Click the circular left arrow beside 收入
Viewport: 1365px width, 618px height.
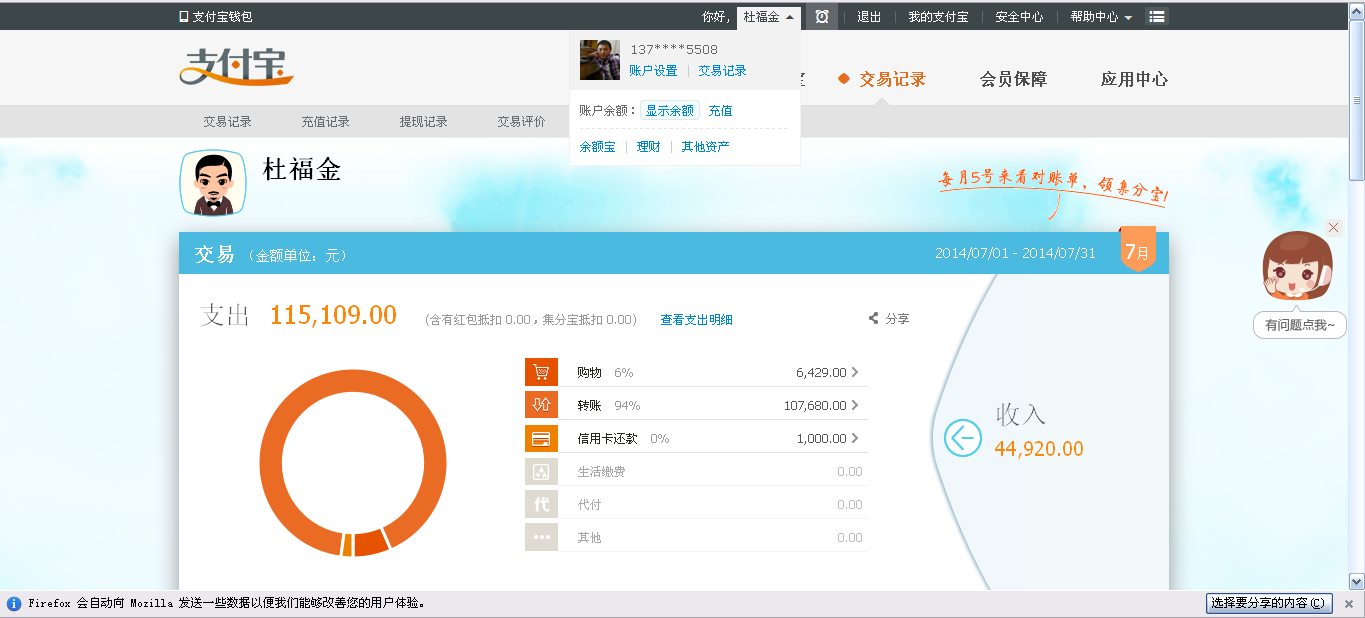point(962,437)
